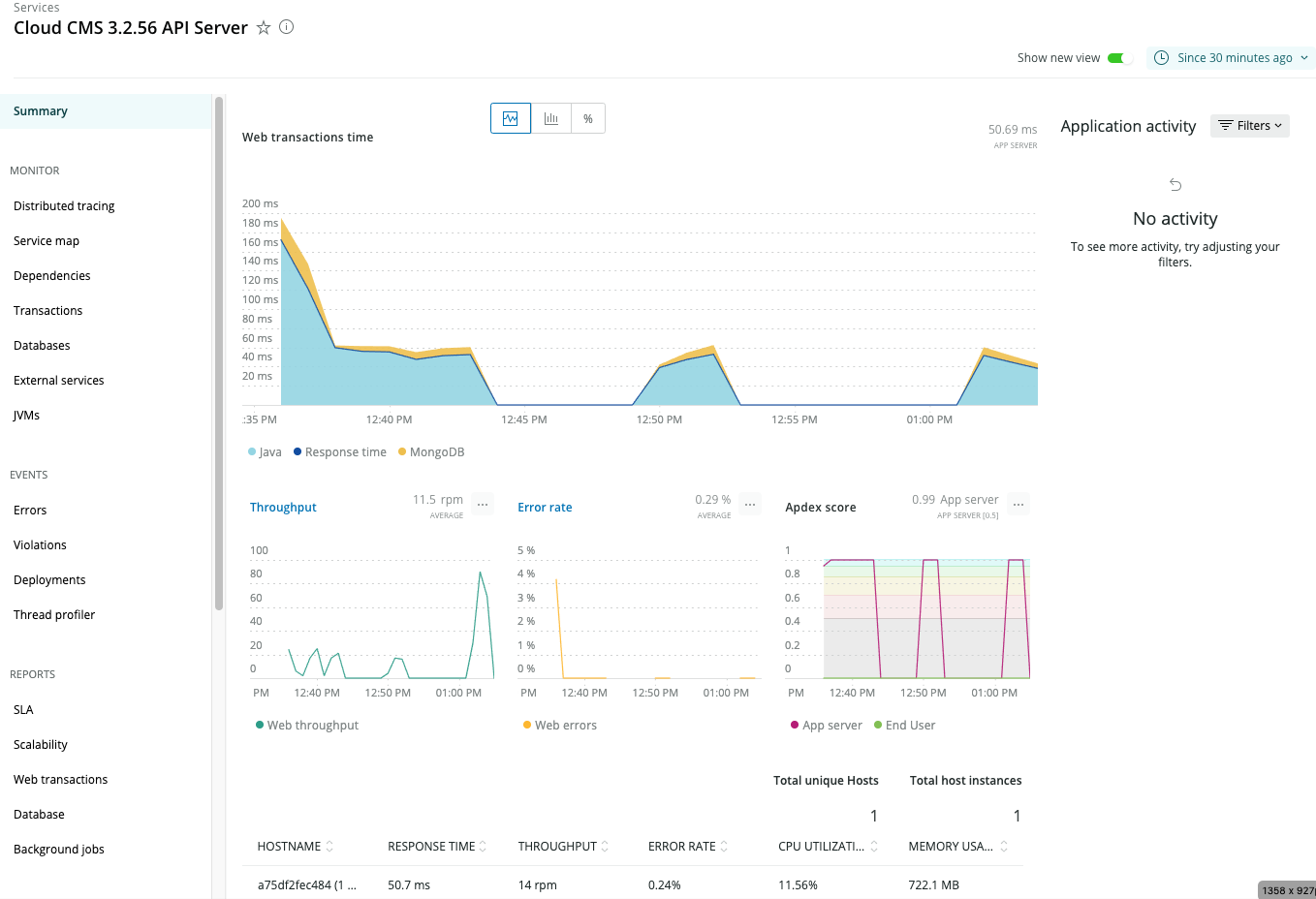Open the Error rate chart title link

[x=545, y=508]
